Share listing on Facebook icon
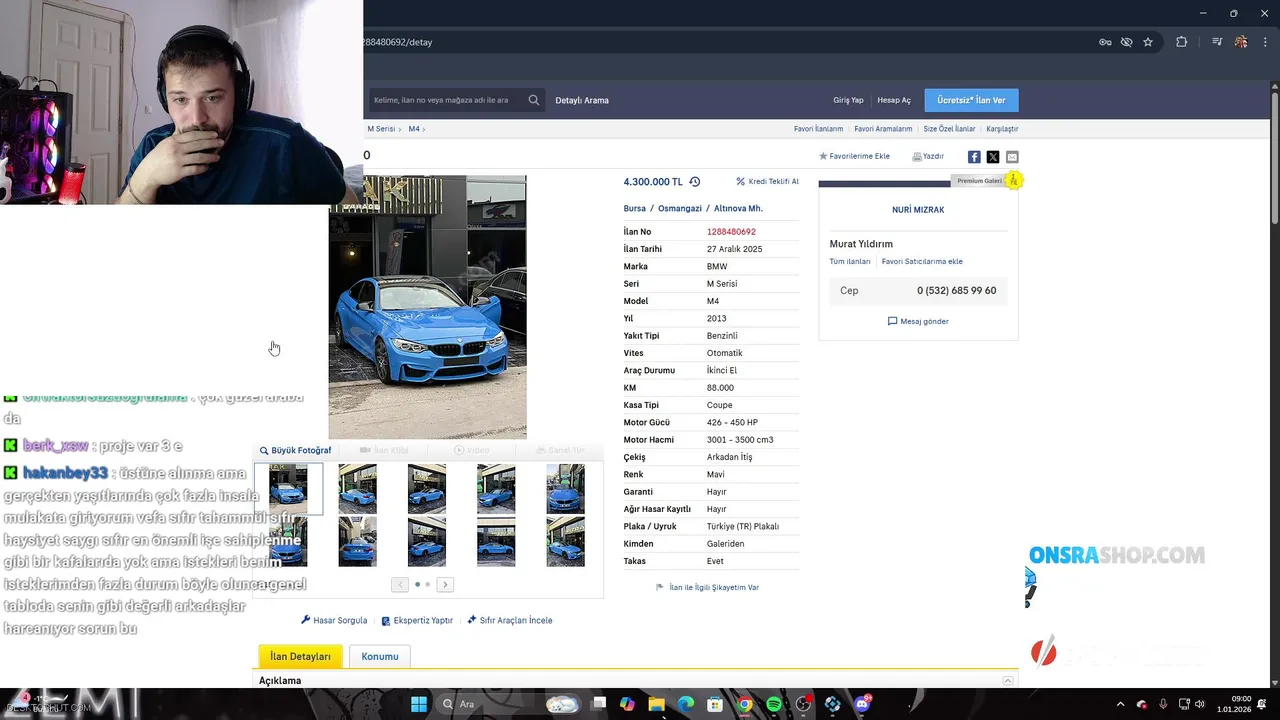This screenshot has width=1280, height=720. (x=974, y=157)
